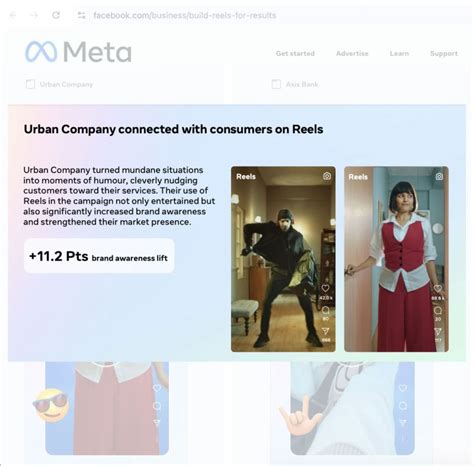The width and height of the screenshot is (474, 466).
Task: Open site settings icon in address bar
Action: coord(81,15)
